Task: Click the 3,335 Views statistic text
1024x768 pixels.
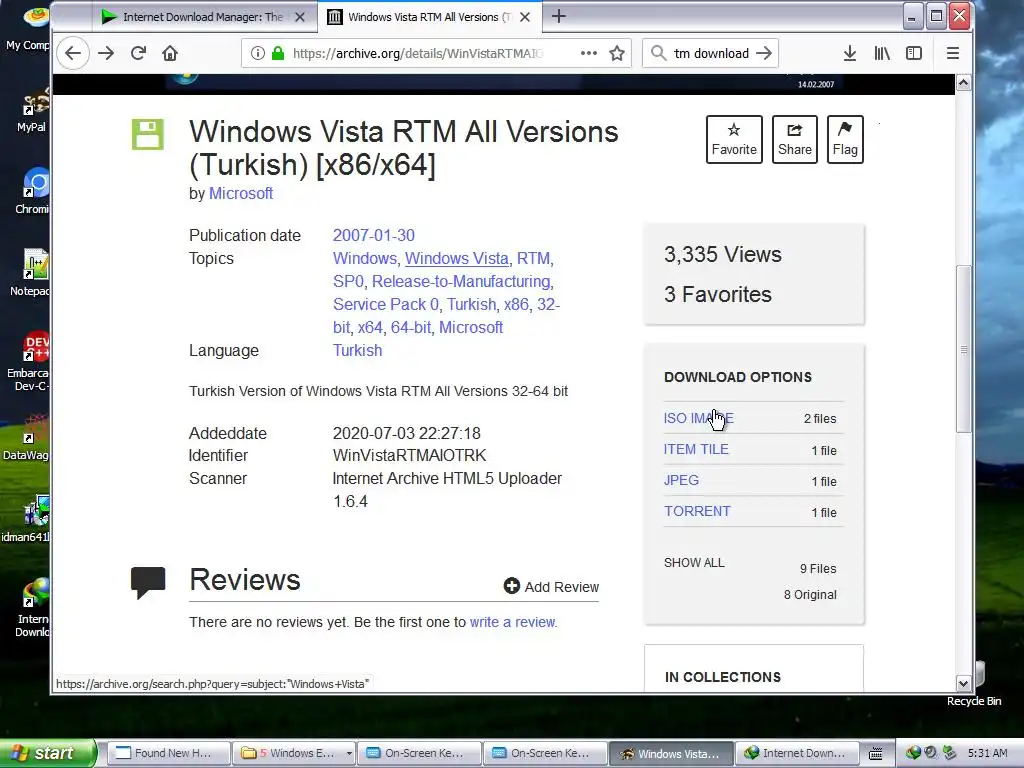Action: click(x=722, y=254)
